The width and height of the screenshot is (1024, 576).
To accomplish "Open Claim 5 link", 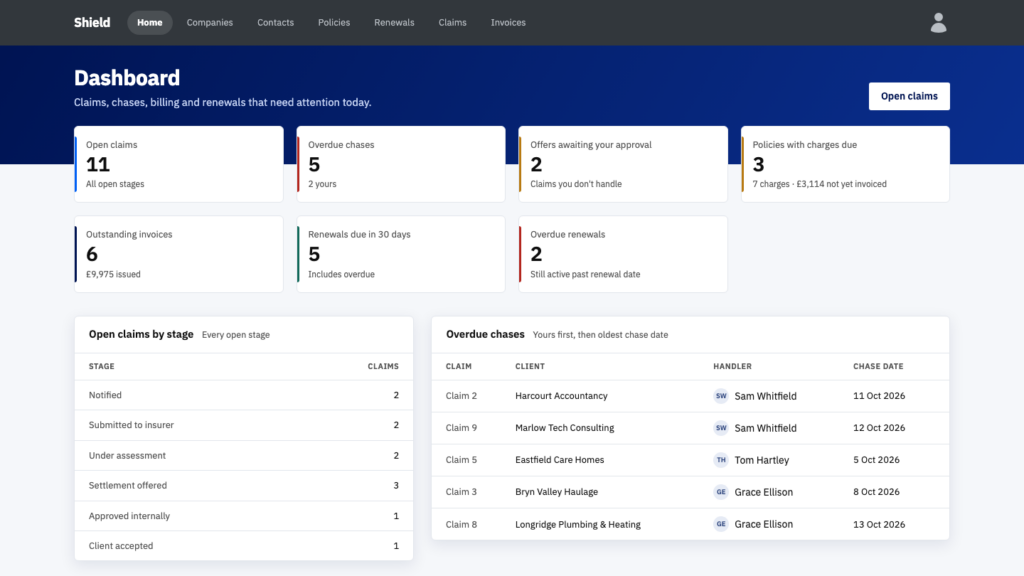I will tap(461, 460).
